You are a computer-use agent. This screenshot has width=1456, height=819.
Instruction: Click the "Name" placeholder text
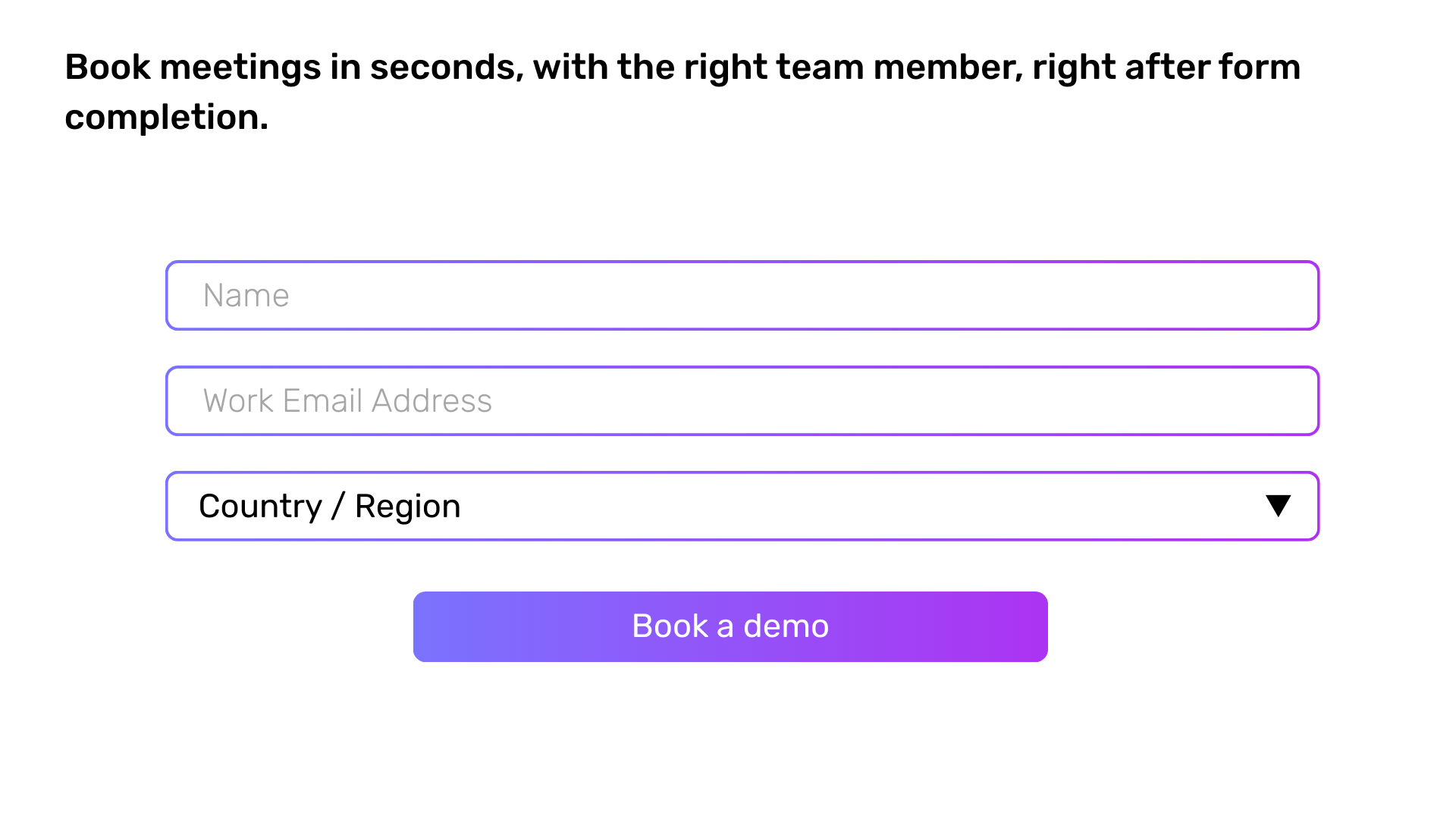246,295
